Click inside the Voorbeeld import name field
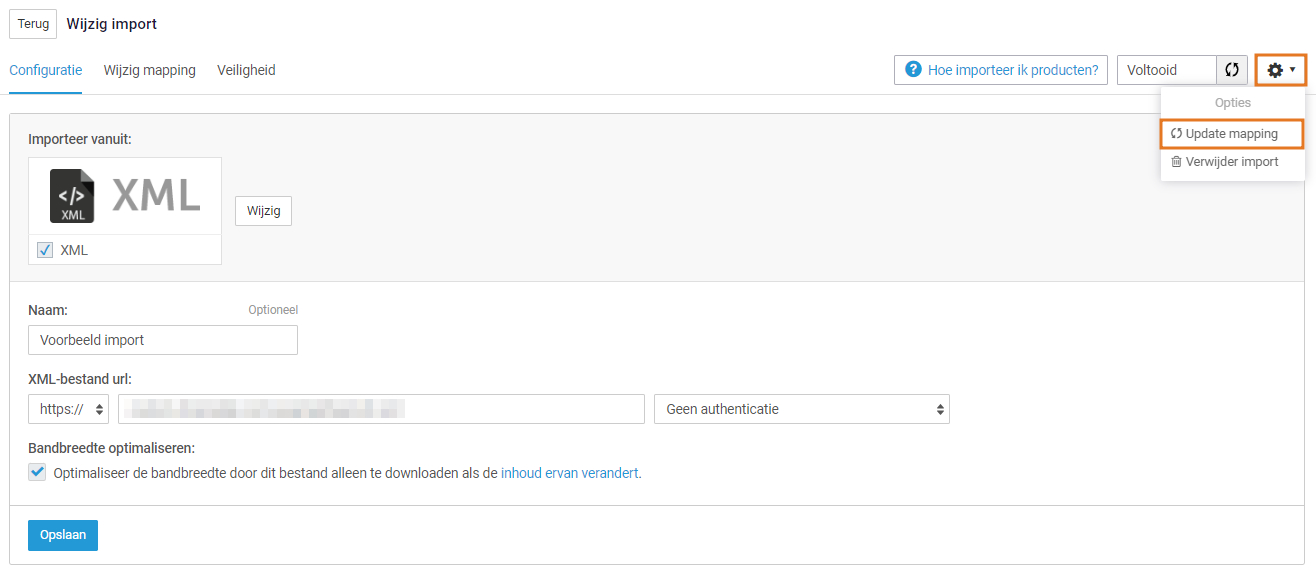The image size is (1316, 576). point(162,340)
